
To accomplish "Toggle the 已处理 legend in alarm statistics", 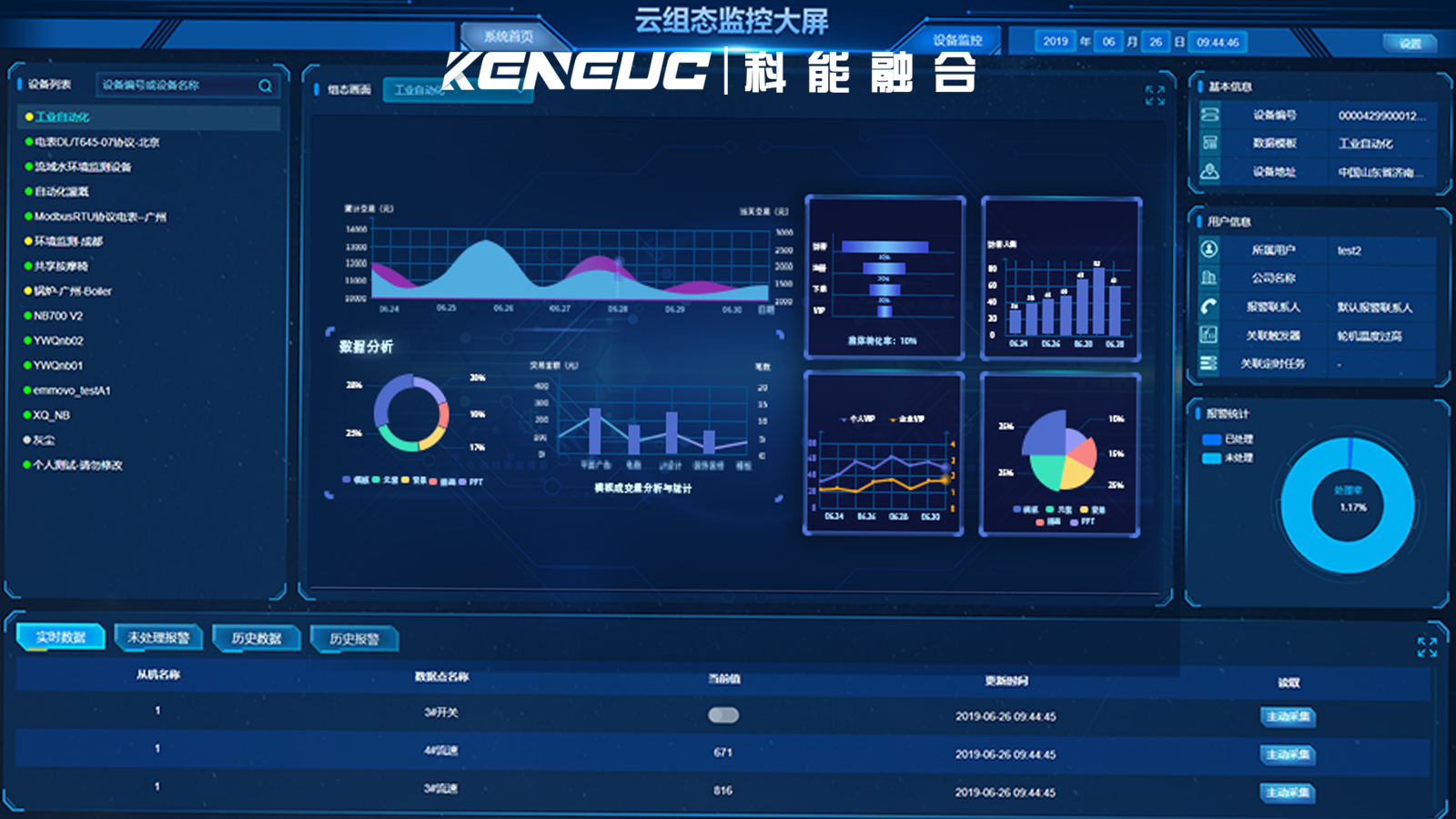I will coord(1228,440).
